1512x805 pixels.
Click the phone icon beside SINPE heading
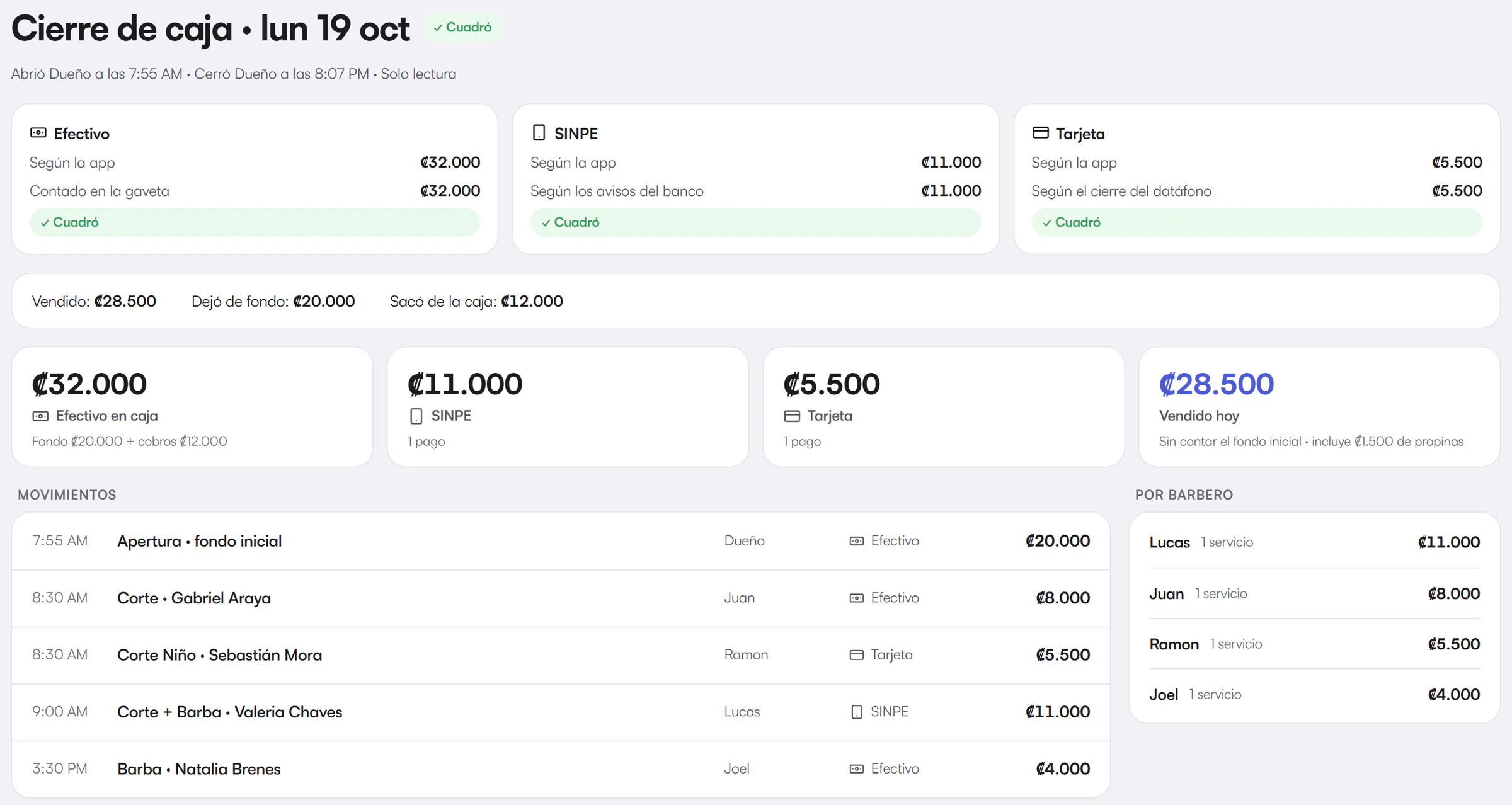[539, 133]
